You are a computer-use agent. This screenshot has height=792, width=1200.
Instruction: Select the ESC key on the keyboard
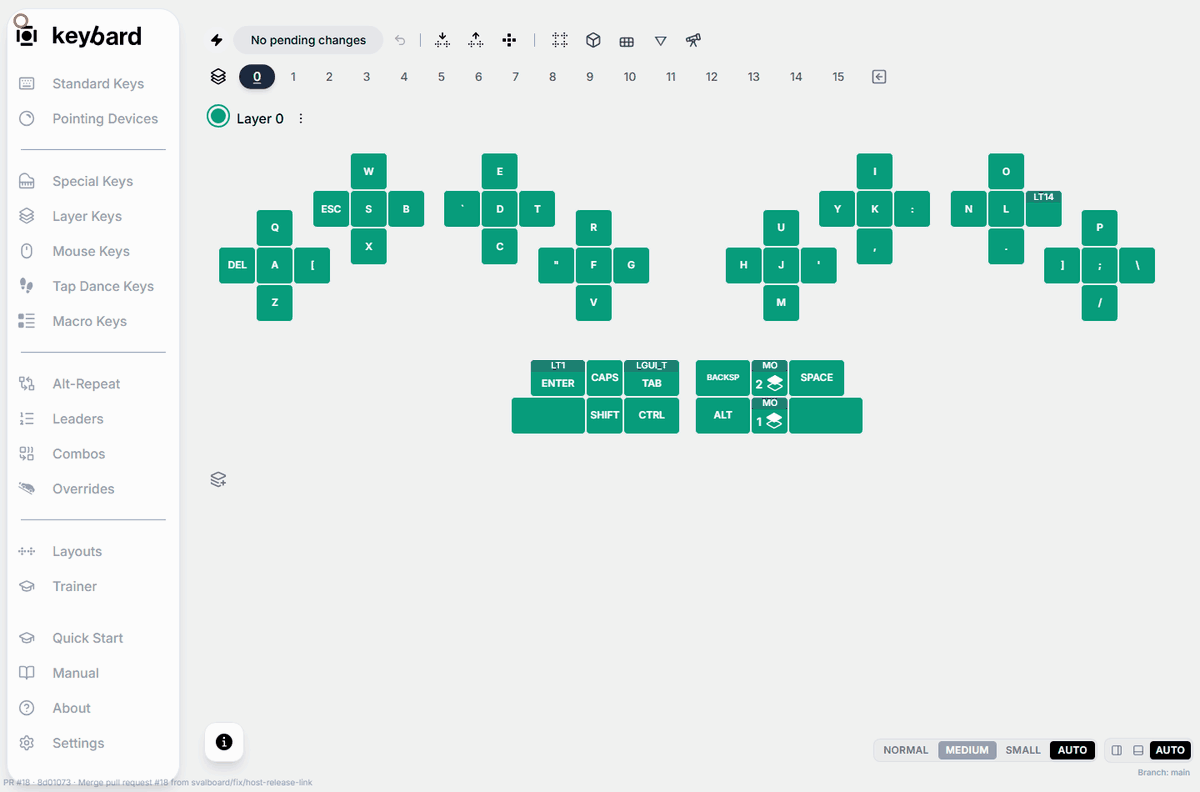[331, 209]
